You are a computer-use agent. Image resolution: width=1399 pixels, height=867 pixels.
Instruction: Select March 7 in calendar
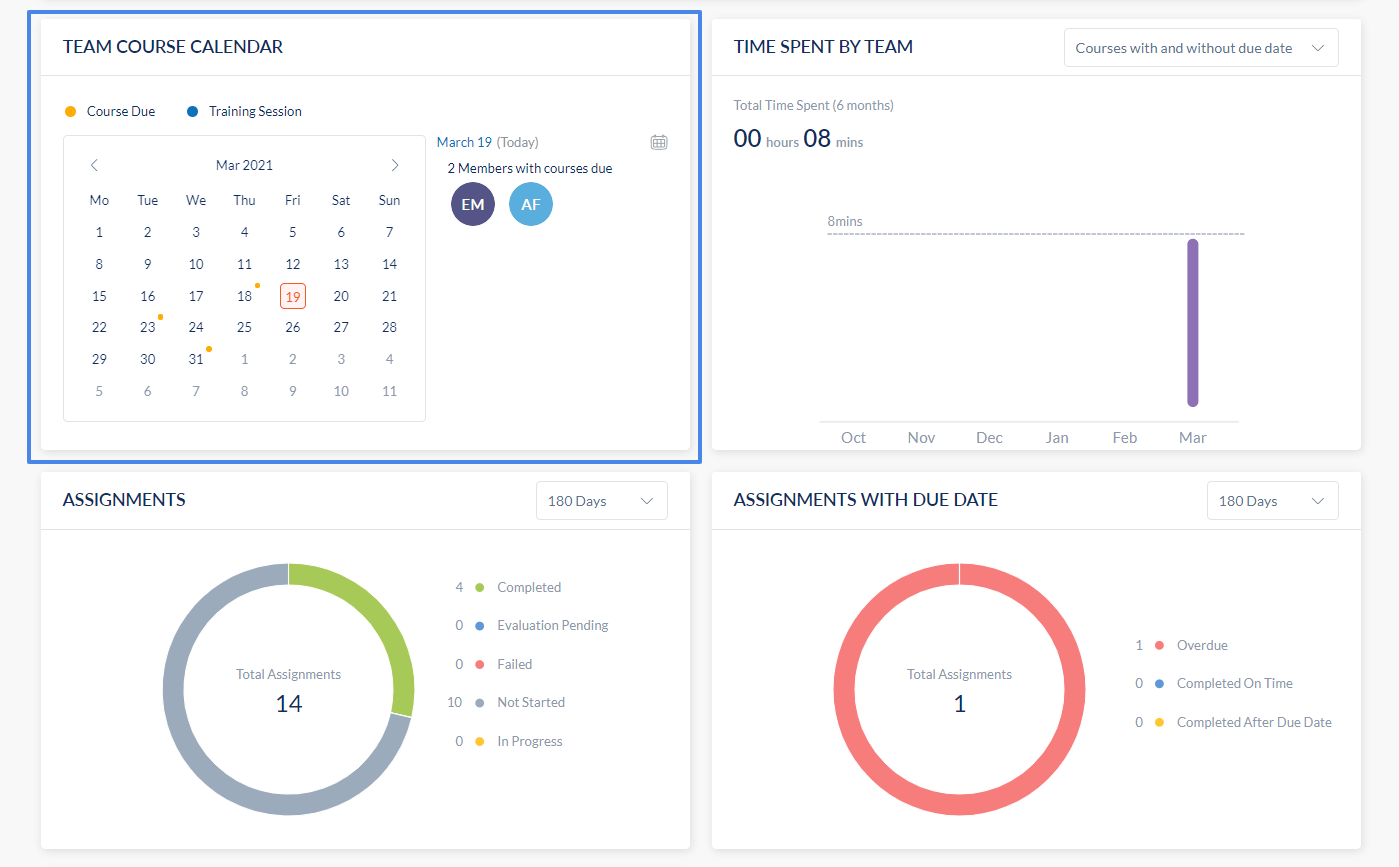tap(390, 232)
